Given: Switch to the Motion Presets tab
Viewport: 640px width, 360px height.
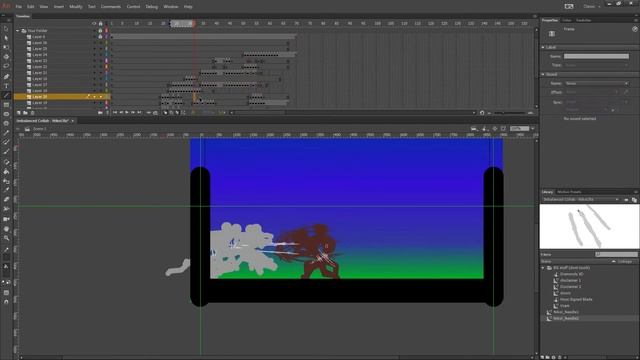Looking at the screenshot, I should (569, 192).
